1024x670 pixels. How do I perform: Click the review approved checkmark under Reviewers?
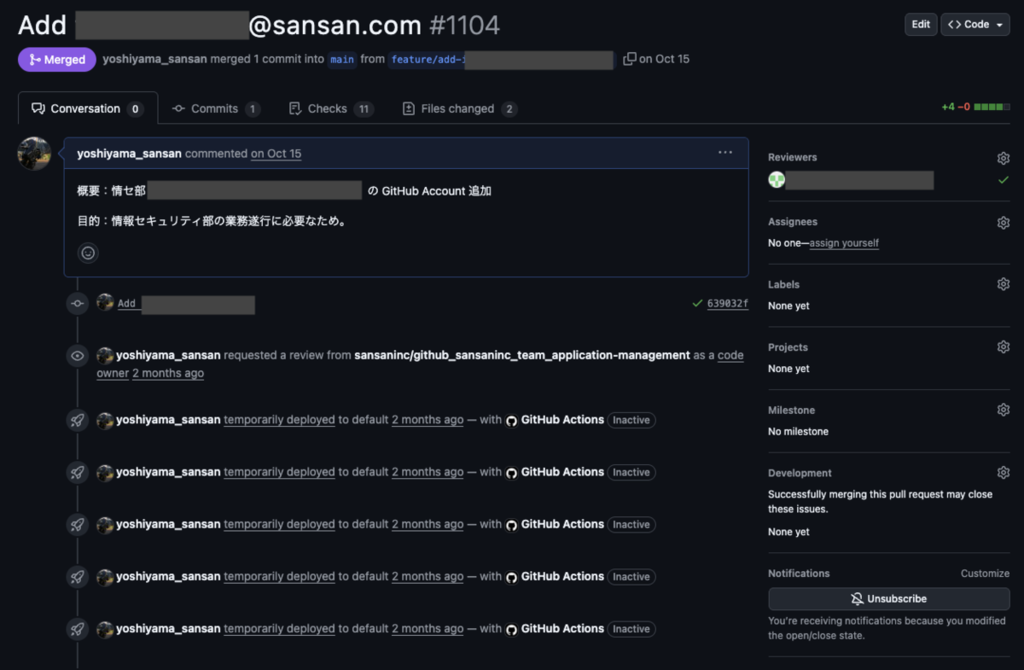[x=1003, y=180]
